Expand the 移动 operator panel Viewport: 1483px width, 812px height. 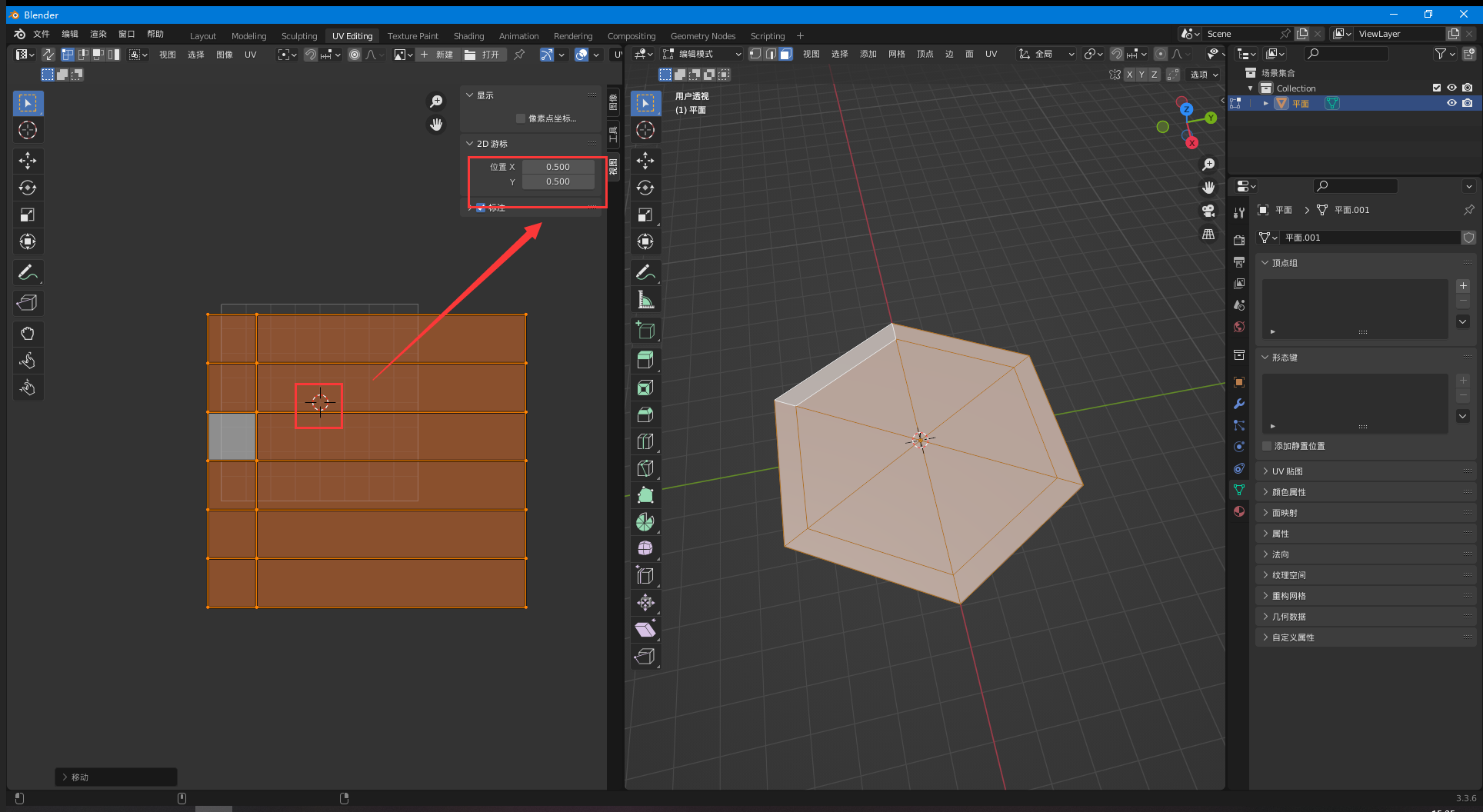115,777
